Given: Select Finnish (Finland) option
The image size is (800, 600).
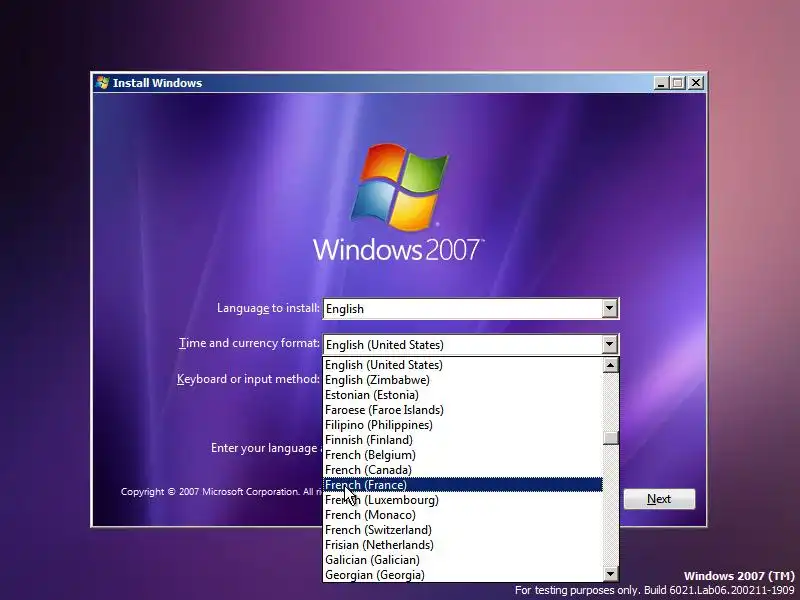Looking at the screenshot, I should point(463,440).
